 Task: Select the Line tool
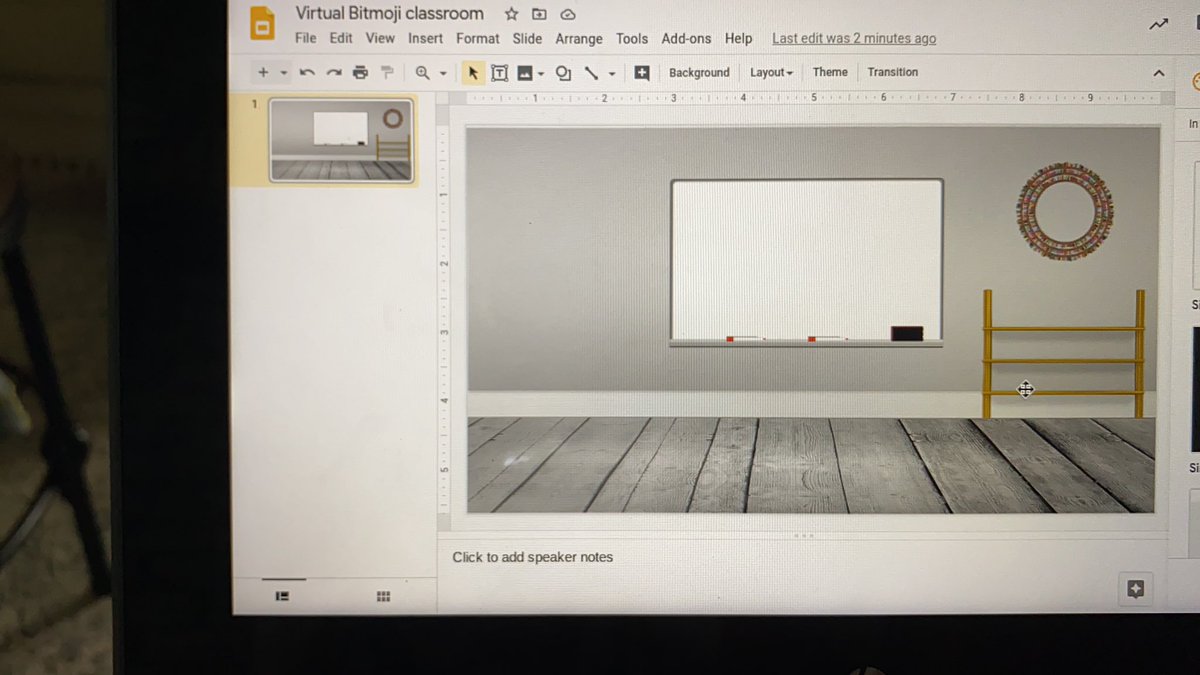click(591, 72)
